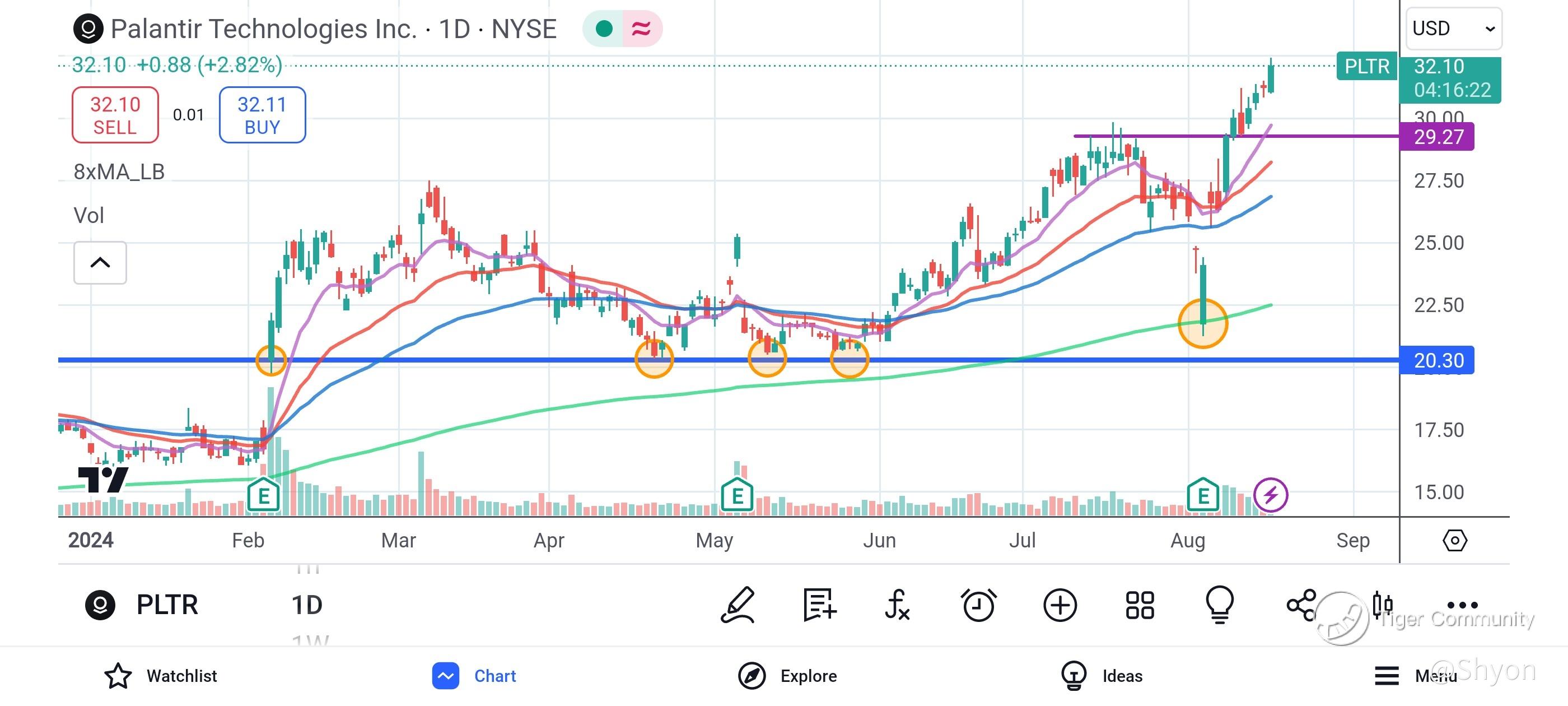Click the August earnings E marker
Image resolution: width=1568 pixels, height=706 pixels.
1203,495
